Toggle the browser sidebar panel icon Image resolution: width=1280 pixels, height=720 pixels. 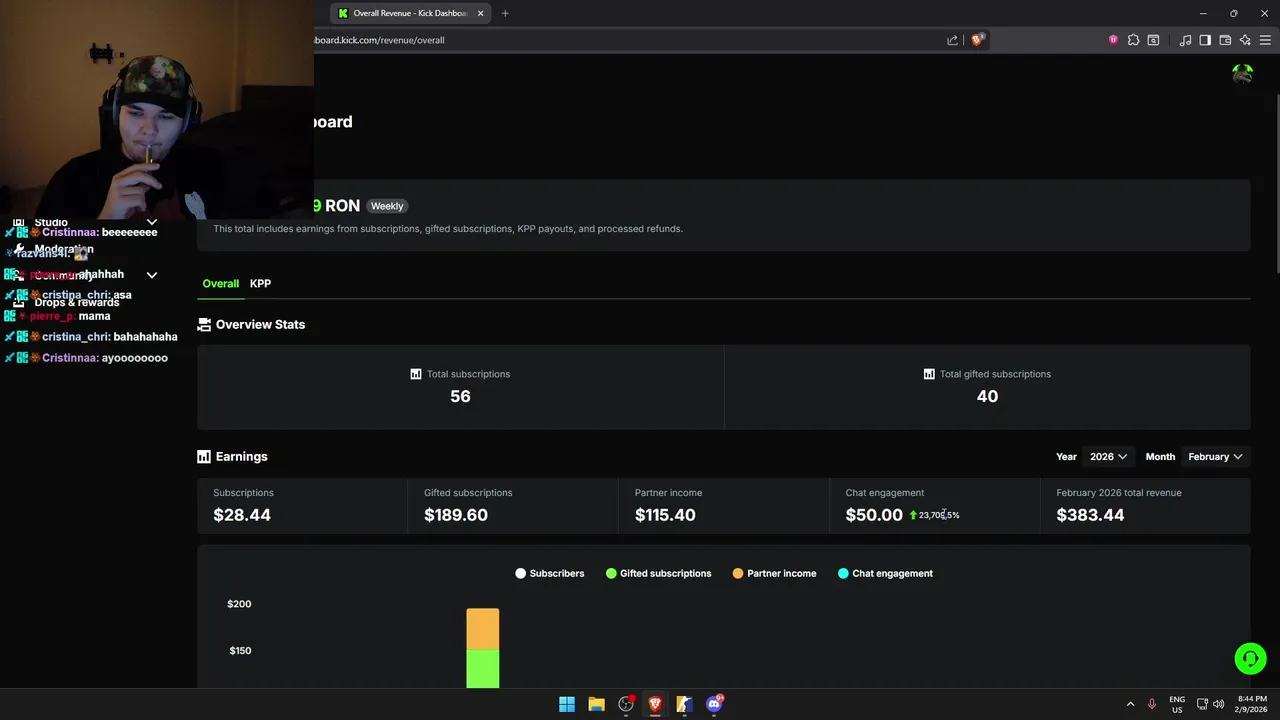click(1205, 40)
